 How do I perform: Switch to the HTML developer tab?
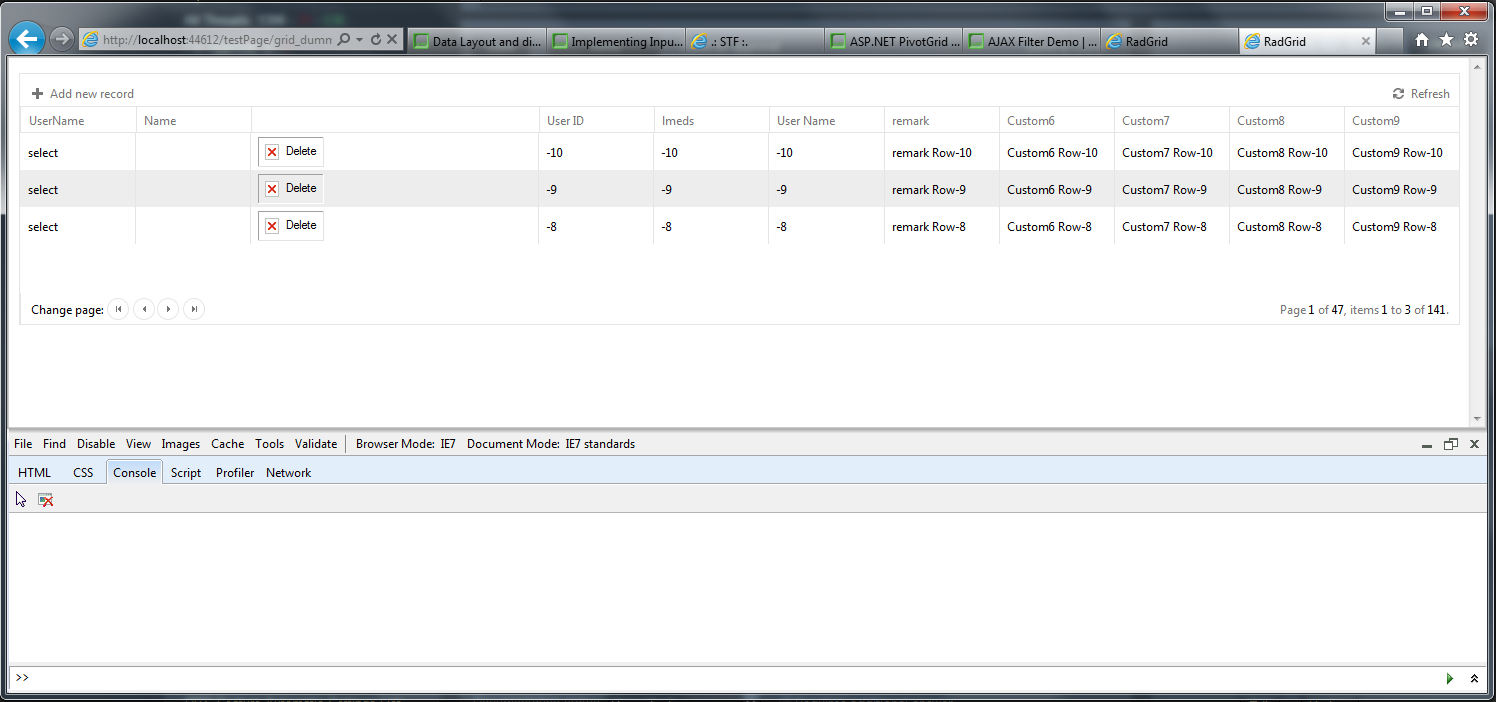pos(34,473)
